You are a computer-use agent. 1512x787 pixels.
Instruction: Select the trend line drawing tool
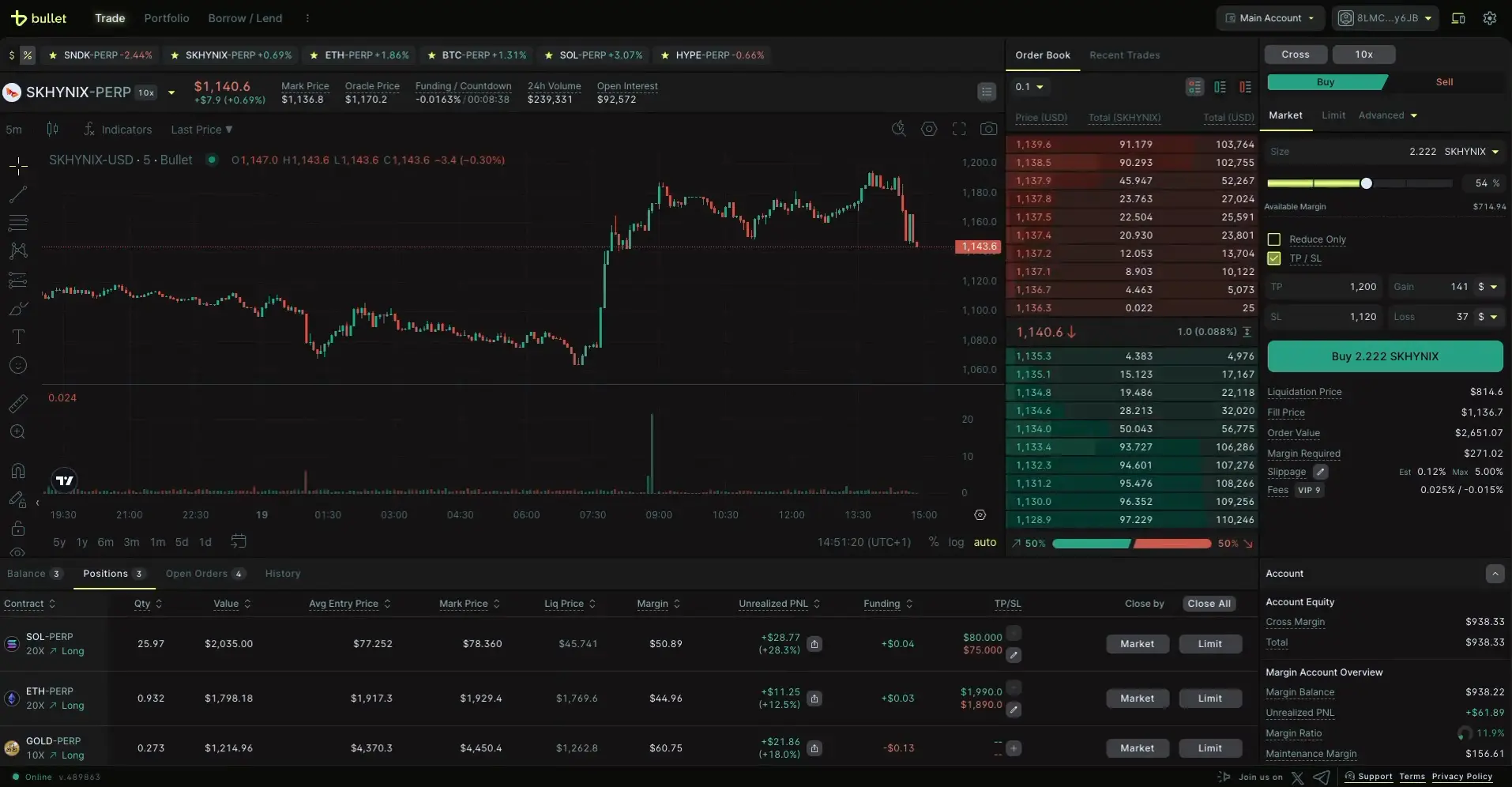18,194
